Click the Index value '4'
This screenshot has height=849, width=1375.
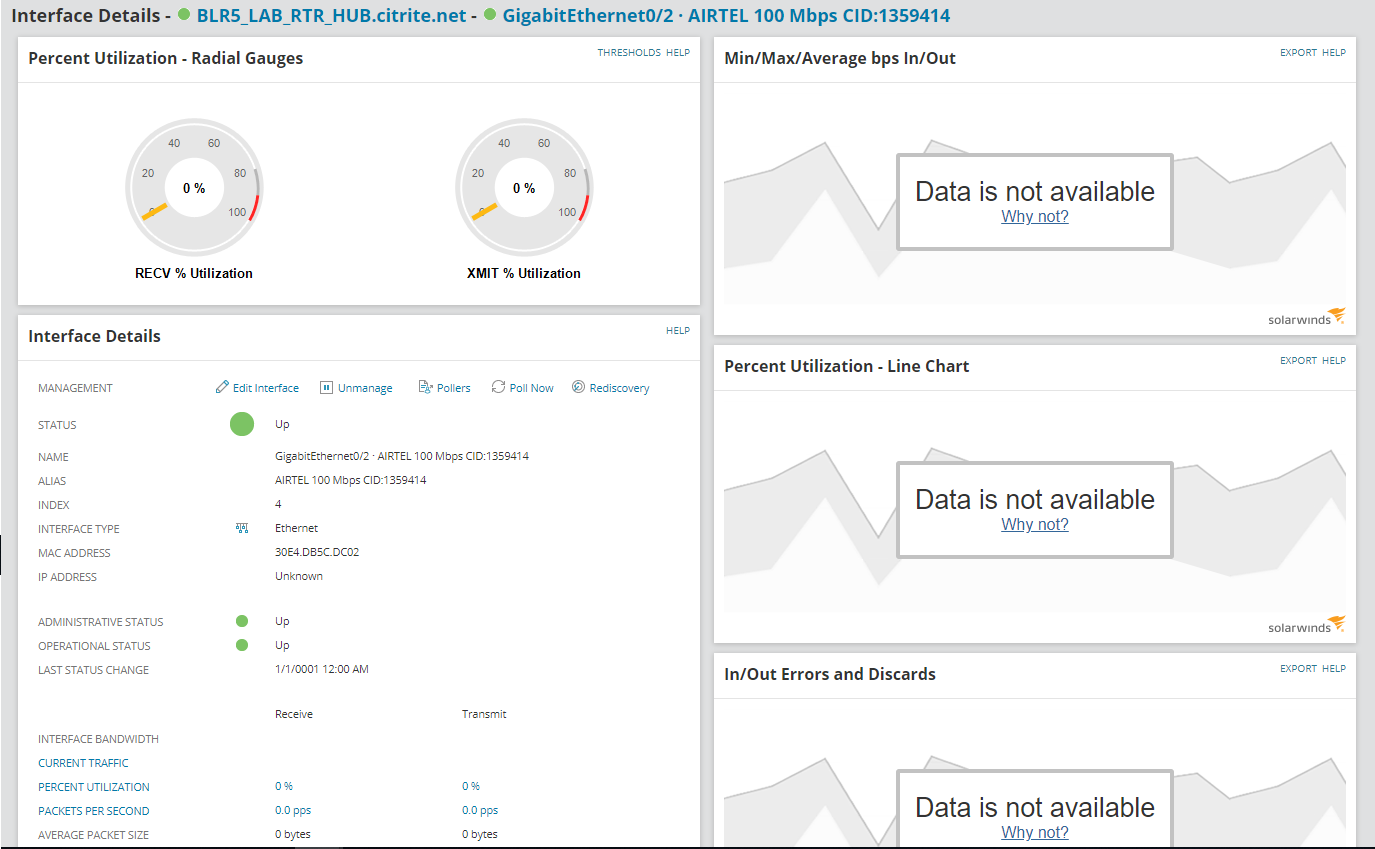tap(278, 504)
